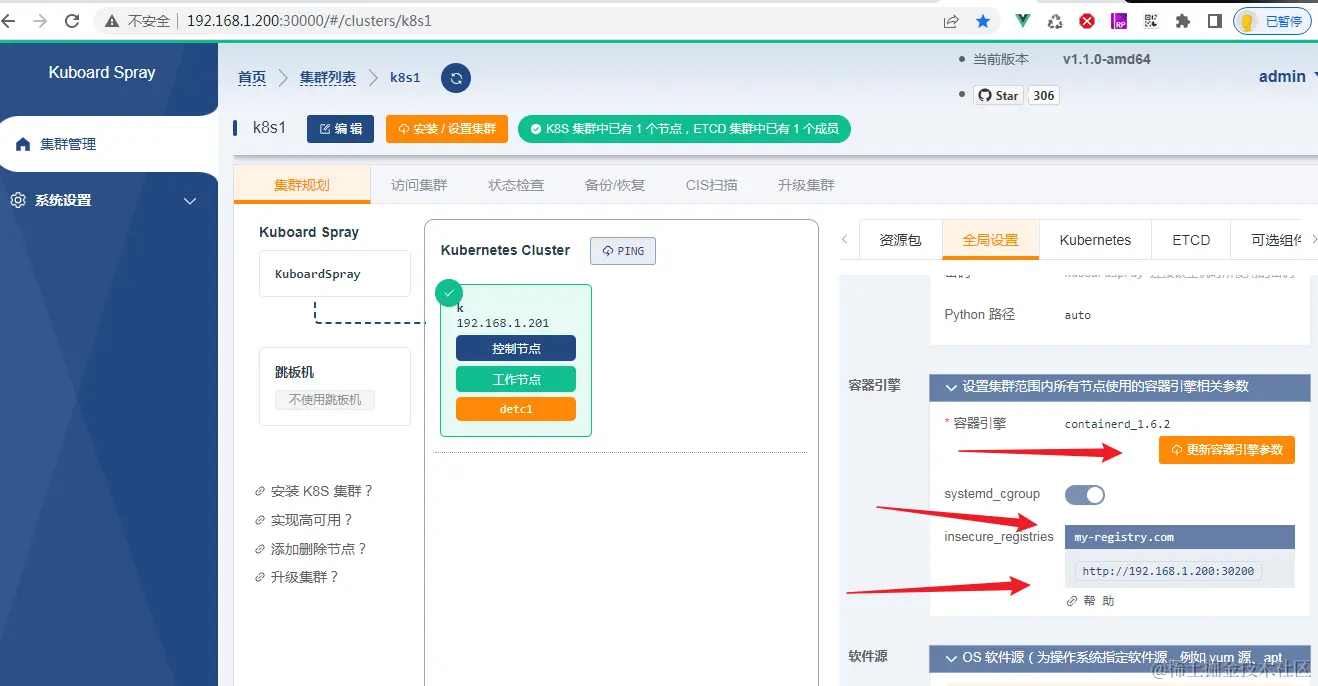This screenshot has width=1318, height=686.
Task: Open the QR code extension icon
Action: tap(1151, 20)
